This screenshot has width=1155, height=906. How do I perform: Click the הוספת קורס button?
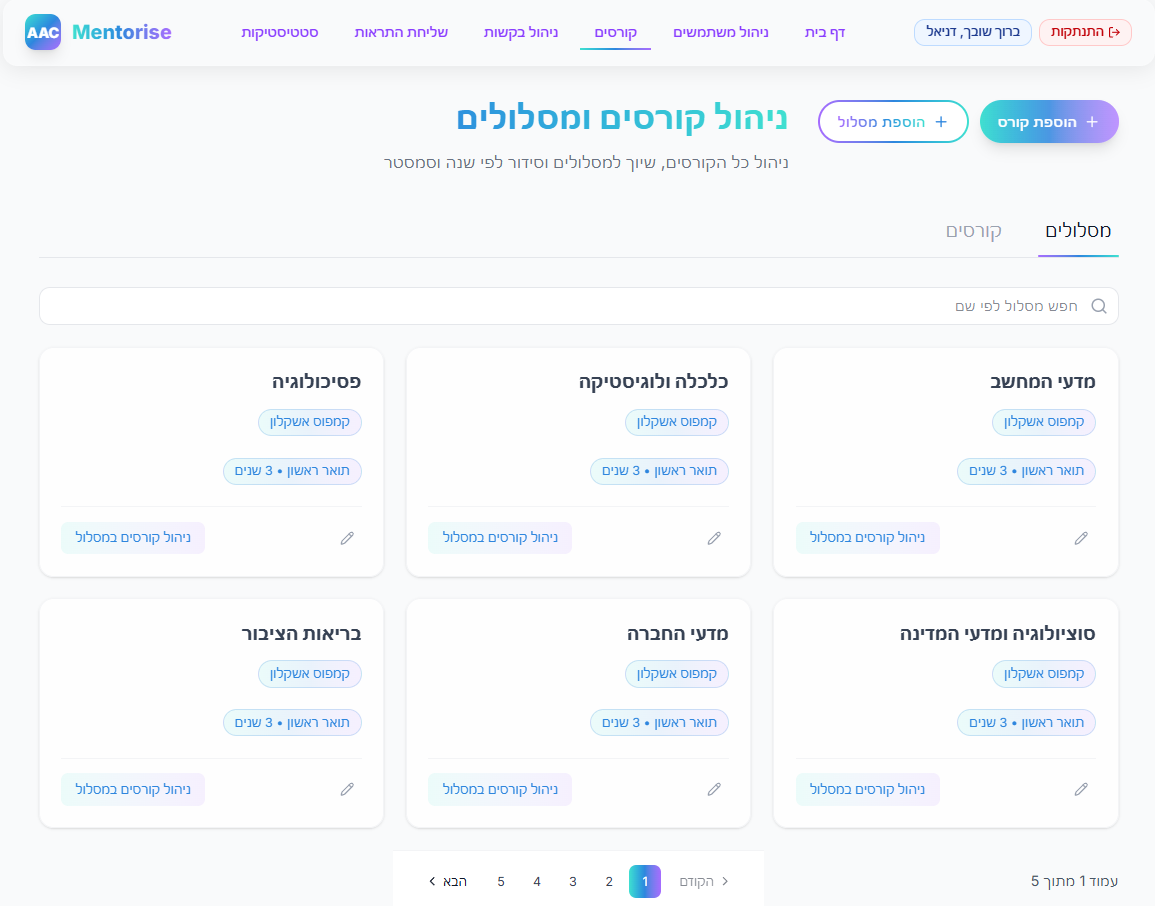click(1049, 122)
